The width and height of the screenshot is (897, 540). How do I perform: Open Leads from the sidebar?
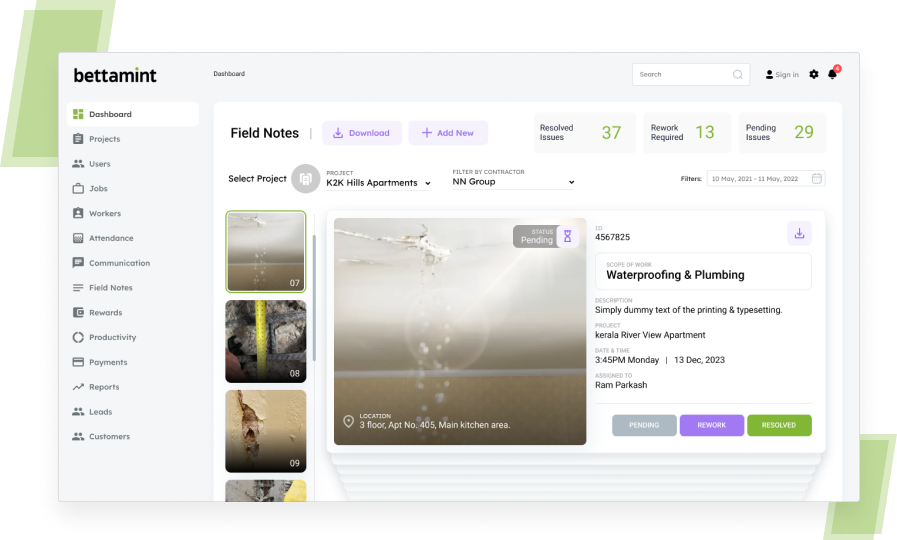point(100,412)
